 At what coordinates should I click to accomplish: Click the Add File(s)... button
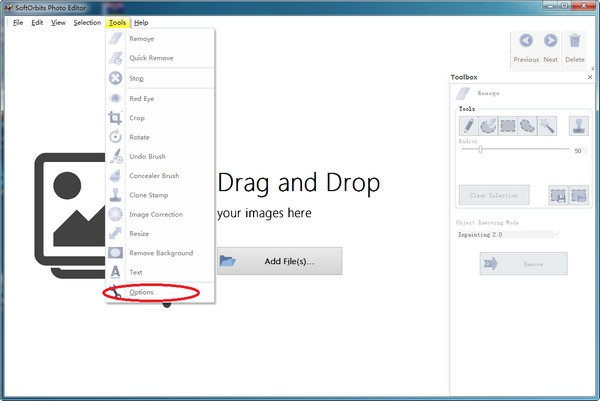pyautogui.click(x=280, y=261)
